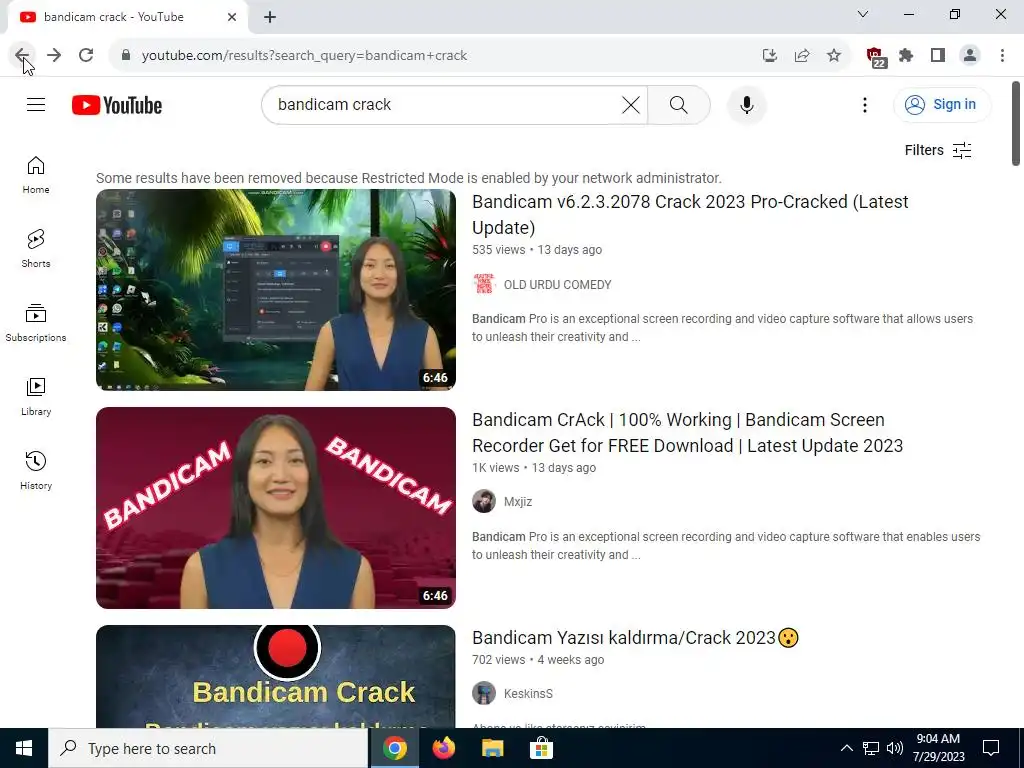
Task: Open Shorts in the sidebar
Action: tap(36, 249)
